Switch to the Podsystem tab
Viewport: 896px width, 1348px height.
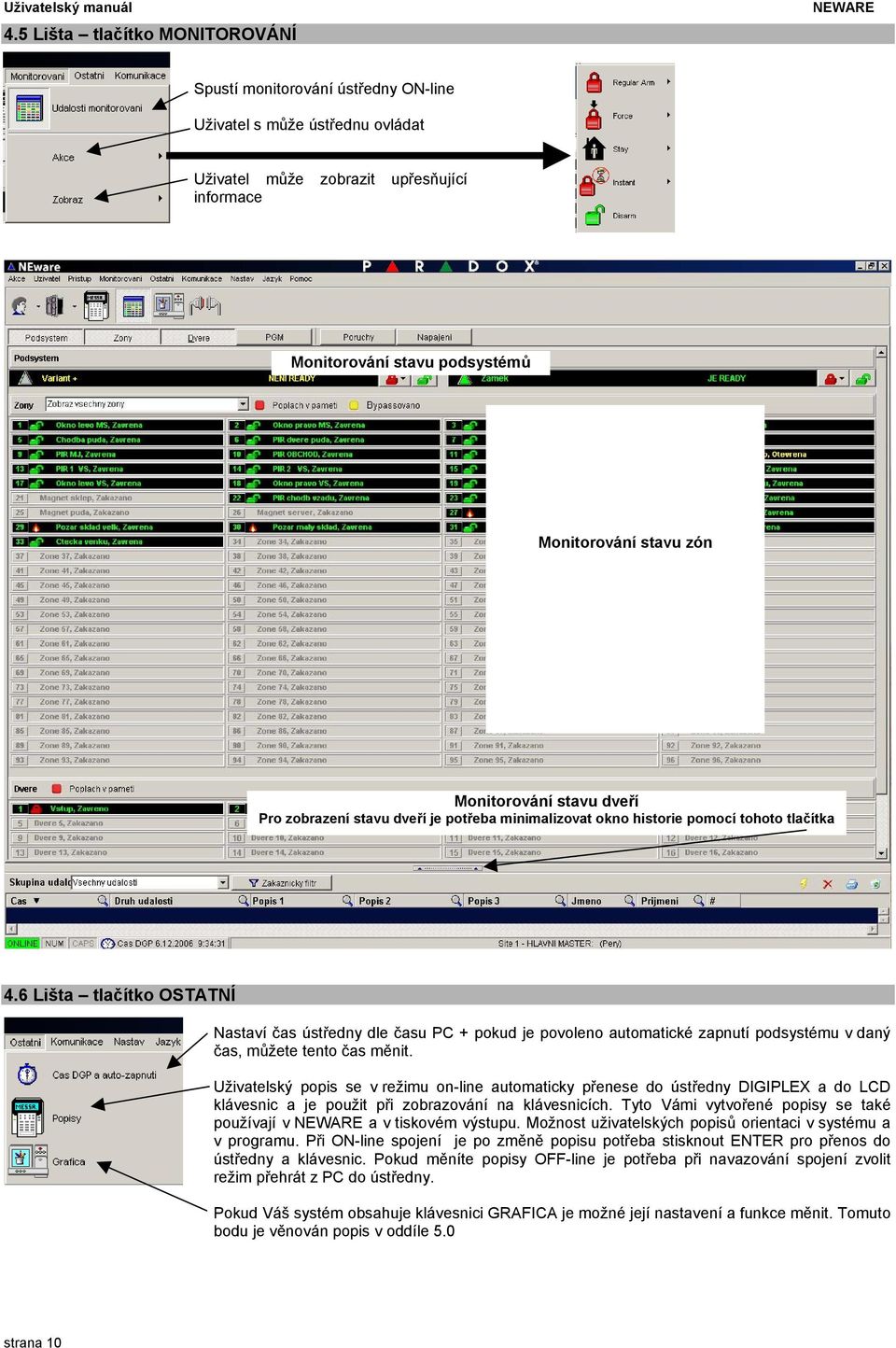(x=46, y=338)
